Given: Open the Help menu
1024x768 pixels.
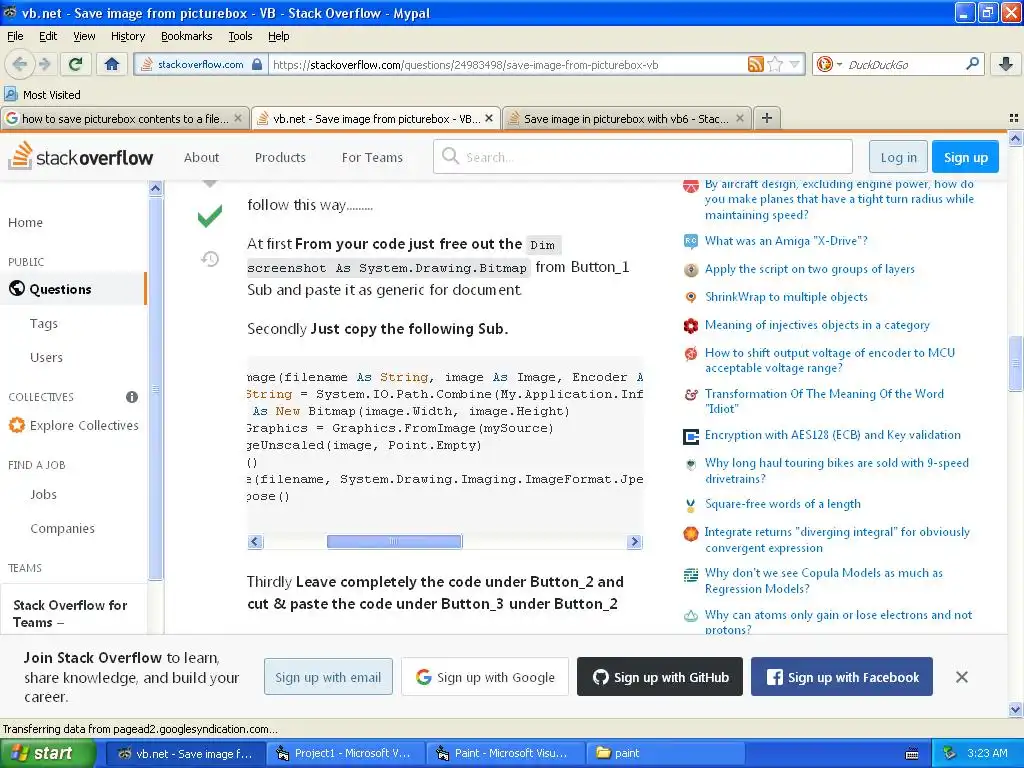Looking at the screenshot, I should (278, 36).
